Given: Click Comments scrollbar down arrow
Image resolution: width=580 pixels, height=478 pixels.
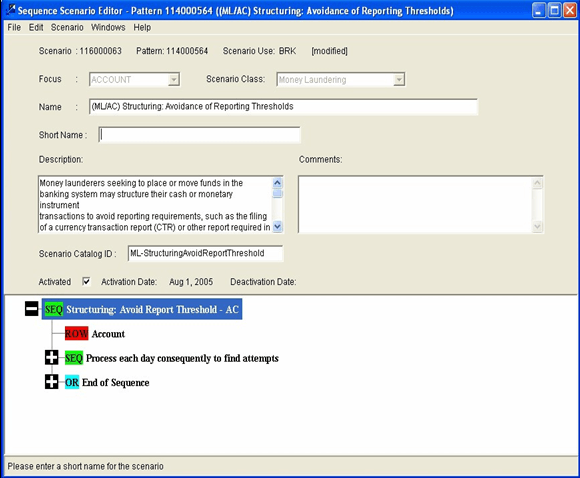Looking at the screenshot, I should pyautogui.click(x=537, y=226).
